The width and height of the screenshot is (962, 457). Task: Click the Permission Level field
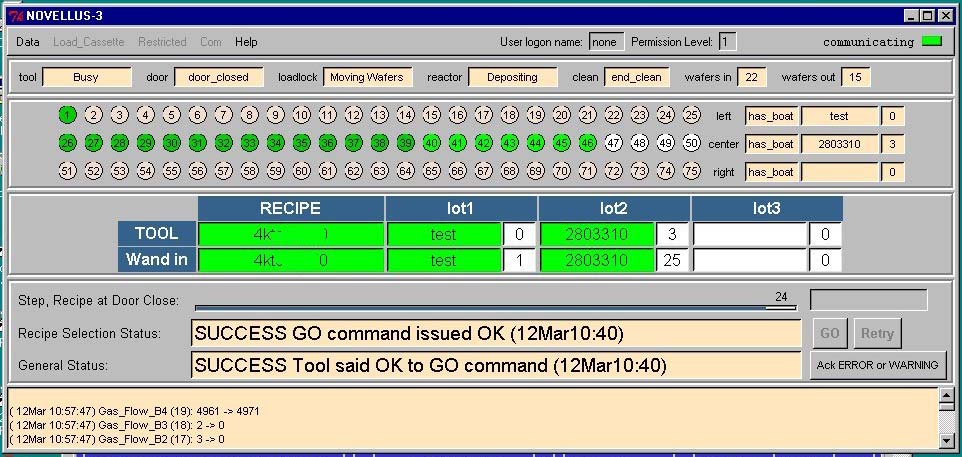727,42
